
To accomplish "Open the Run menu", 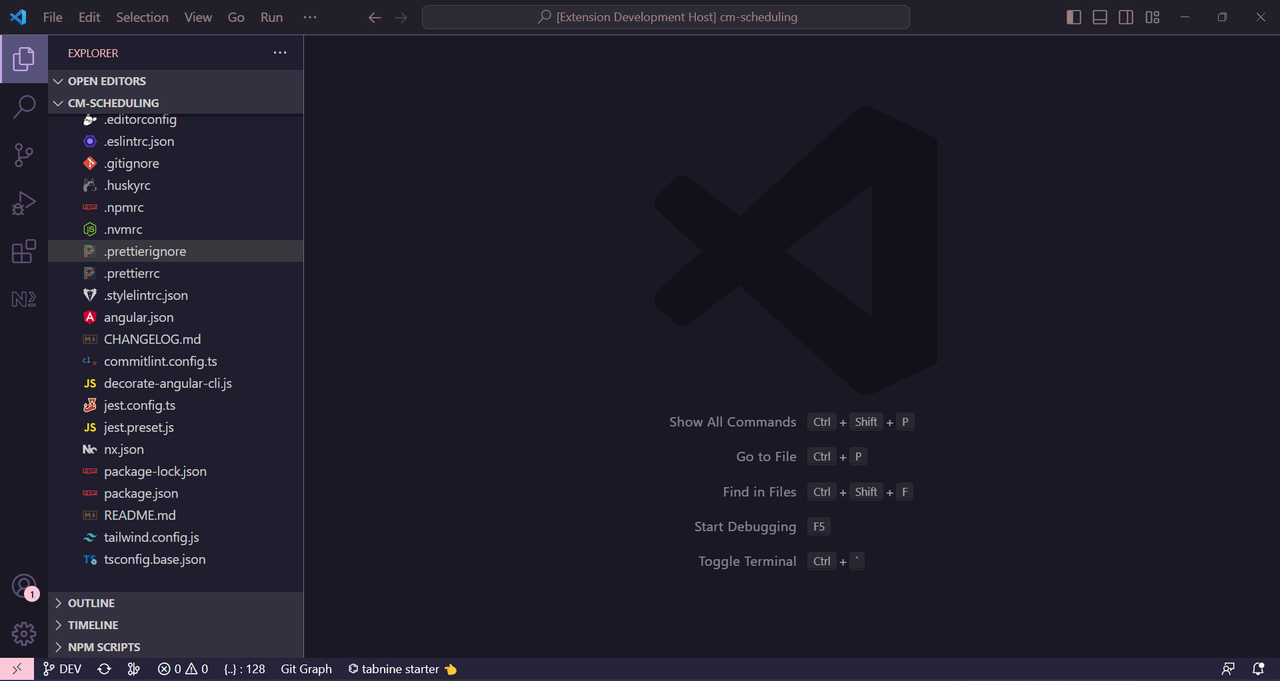I will pyautogui.click(x=271, y=17).
